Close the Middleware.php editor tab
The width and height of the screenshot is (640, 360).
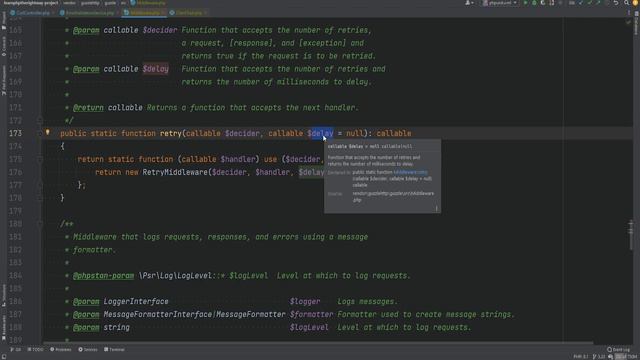coord(163,13)
